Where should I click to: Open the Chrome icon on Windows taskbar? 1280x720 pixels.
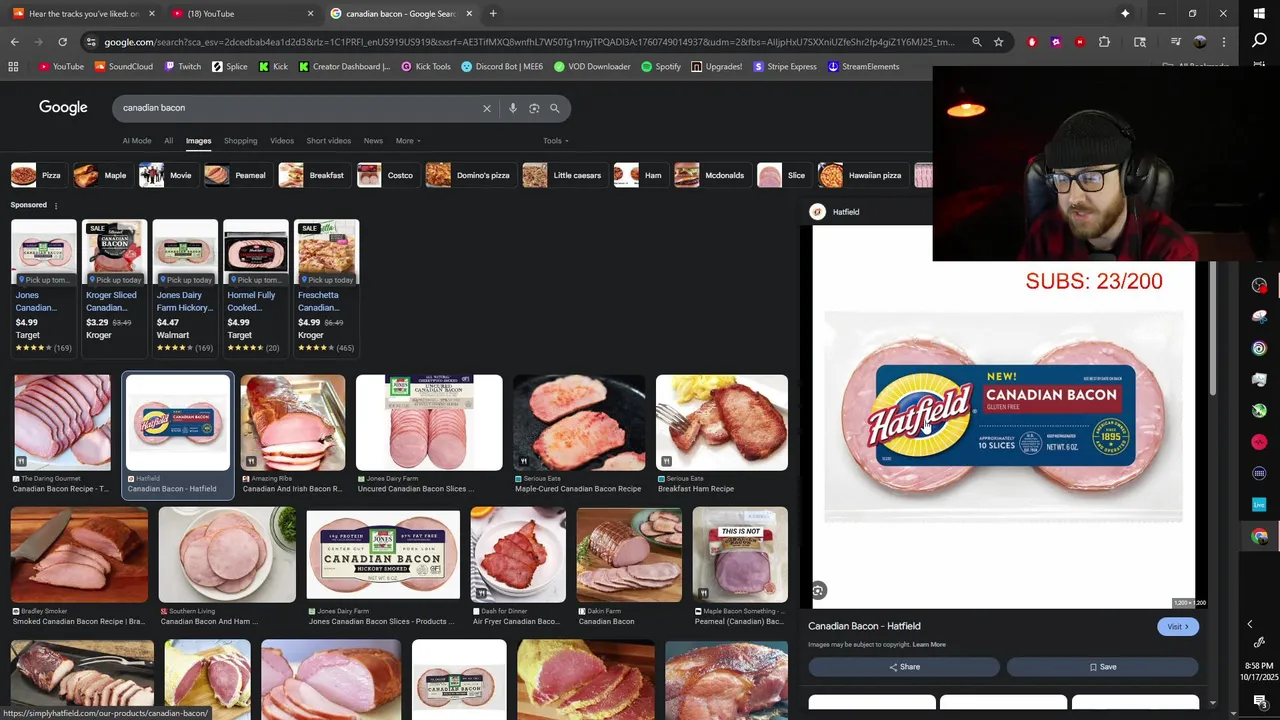point(1259,537)
